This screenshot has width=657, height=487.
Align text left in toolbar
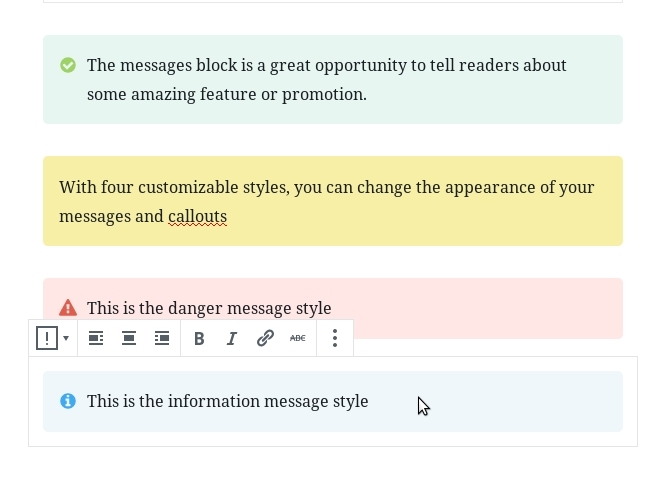pyautogui.click(x=96, y=338)
